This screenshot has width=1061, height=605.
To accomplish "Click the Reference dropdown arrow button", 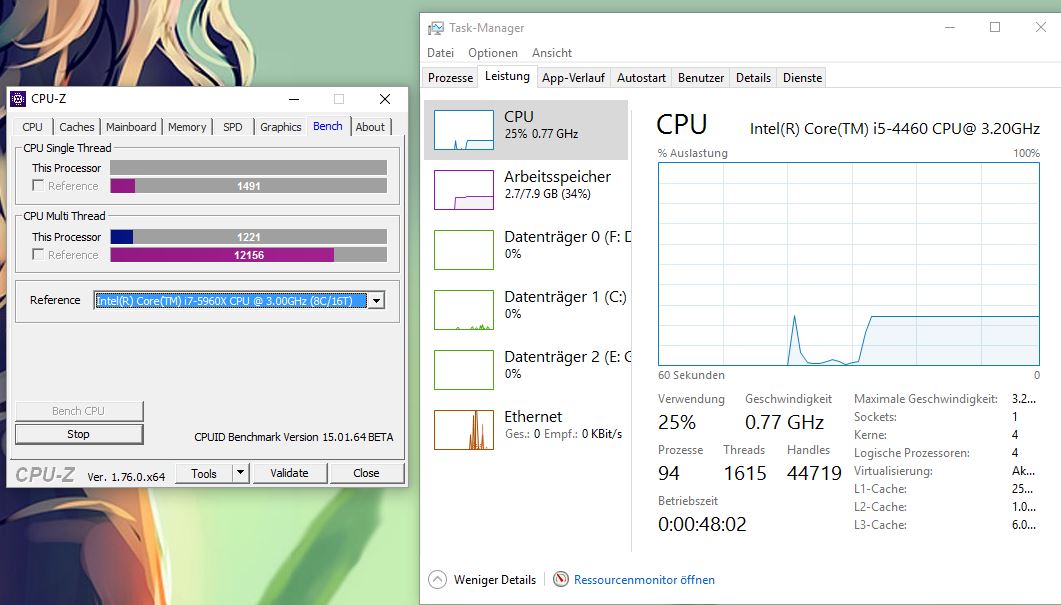I will coord(377,300).
